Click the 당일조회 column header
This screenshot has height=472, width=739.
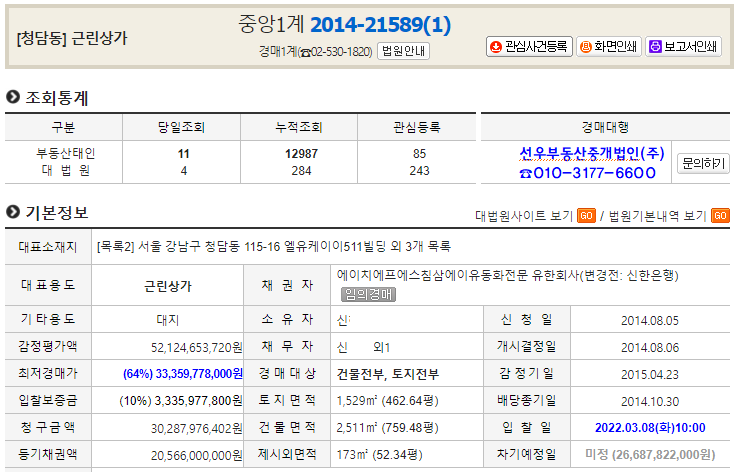coord(181,127)
